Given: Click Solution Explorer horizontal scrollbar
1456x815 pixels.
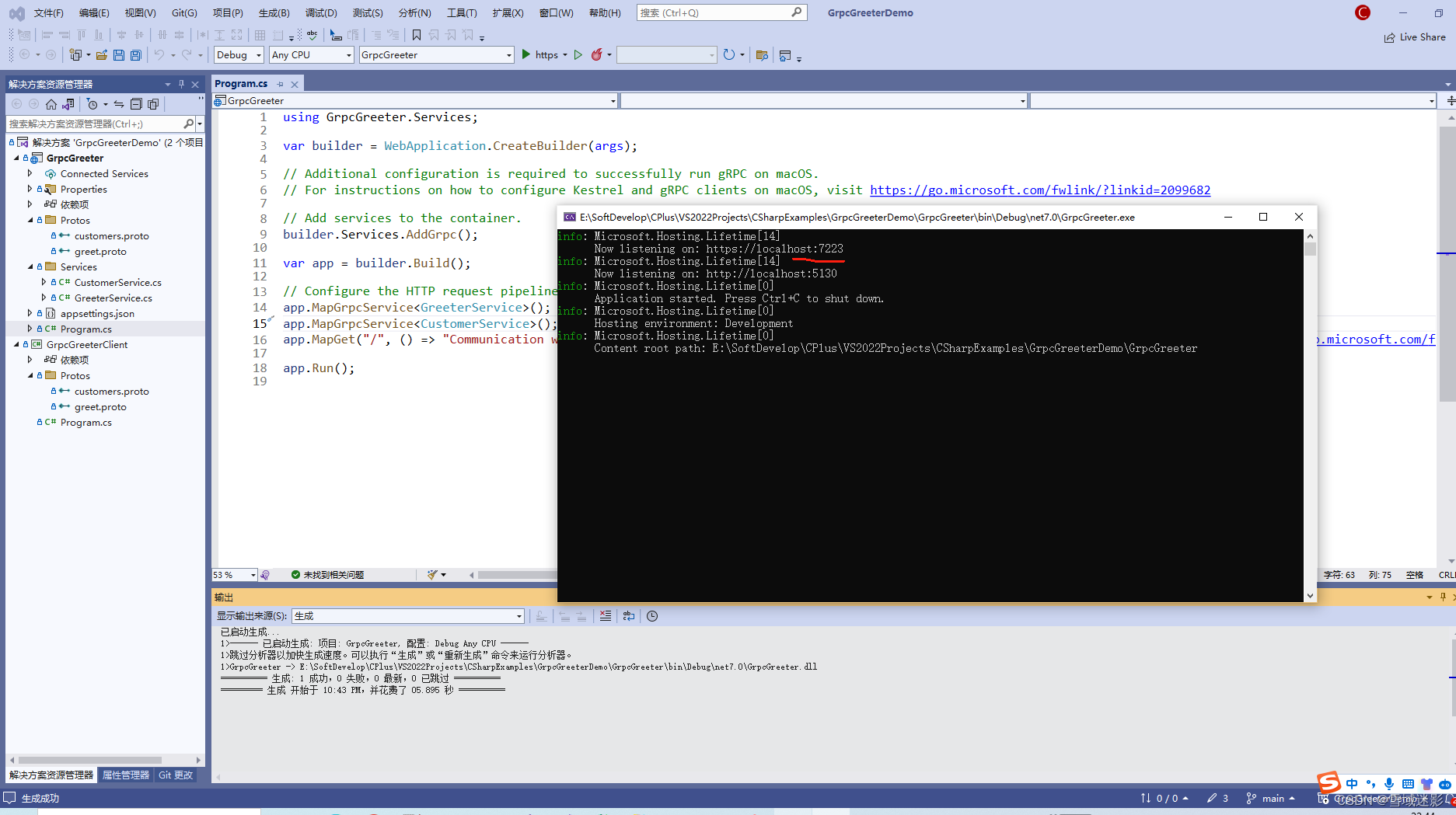Looking at the screenshot, I should pyautogui.click(x=90, y=760).
